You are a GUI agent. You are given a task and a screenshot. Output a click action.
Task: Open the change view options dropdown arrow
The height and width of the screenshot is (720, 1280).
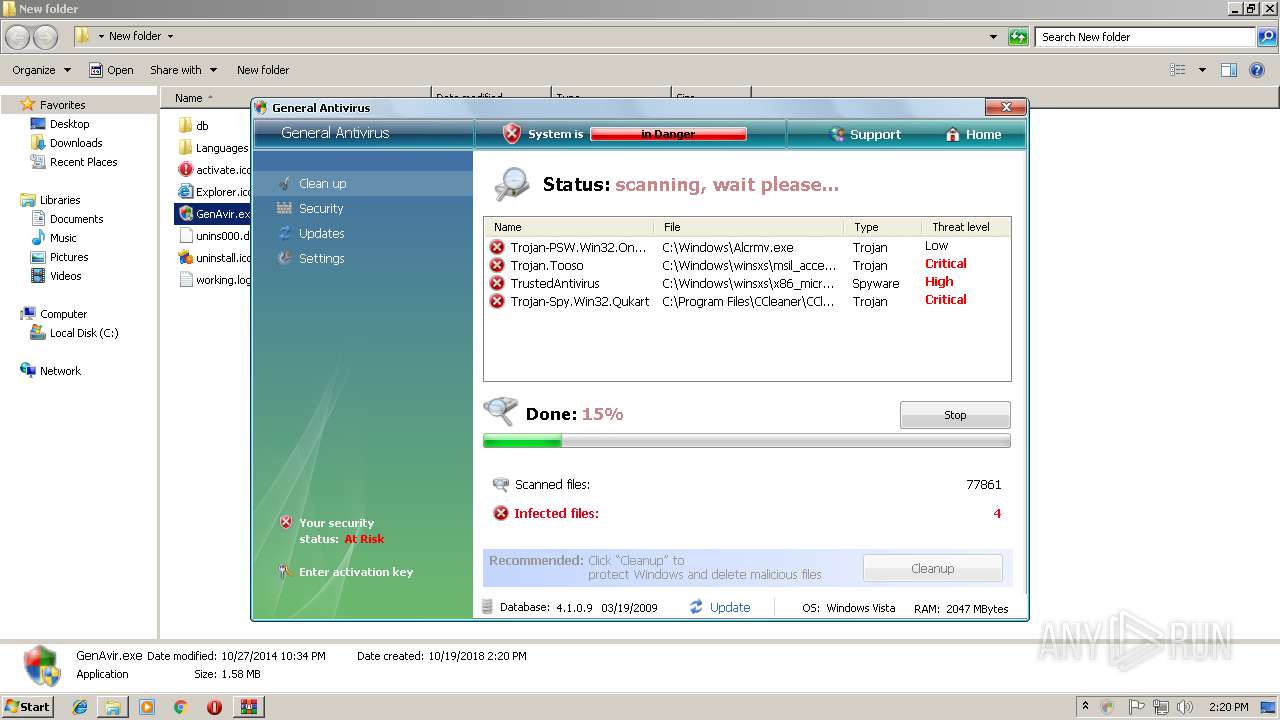tap(1202, 70)
